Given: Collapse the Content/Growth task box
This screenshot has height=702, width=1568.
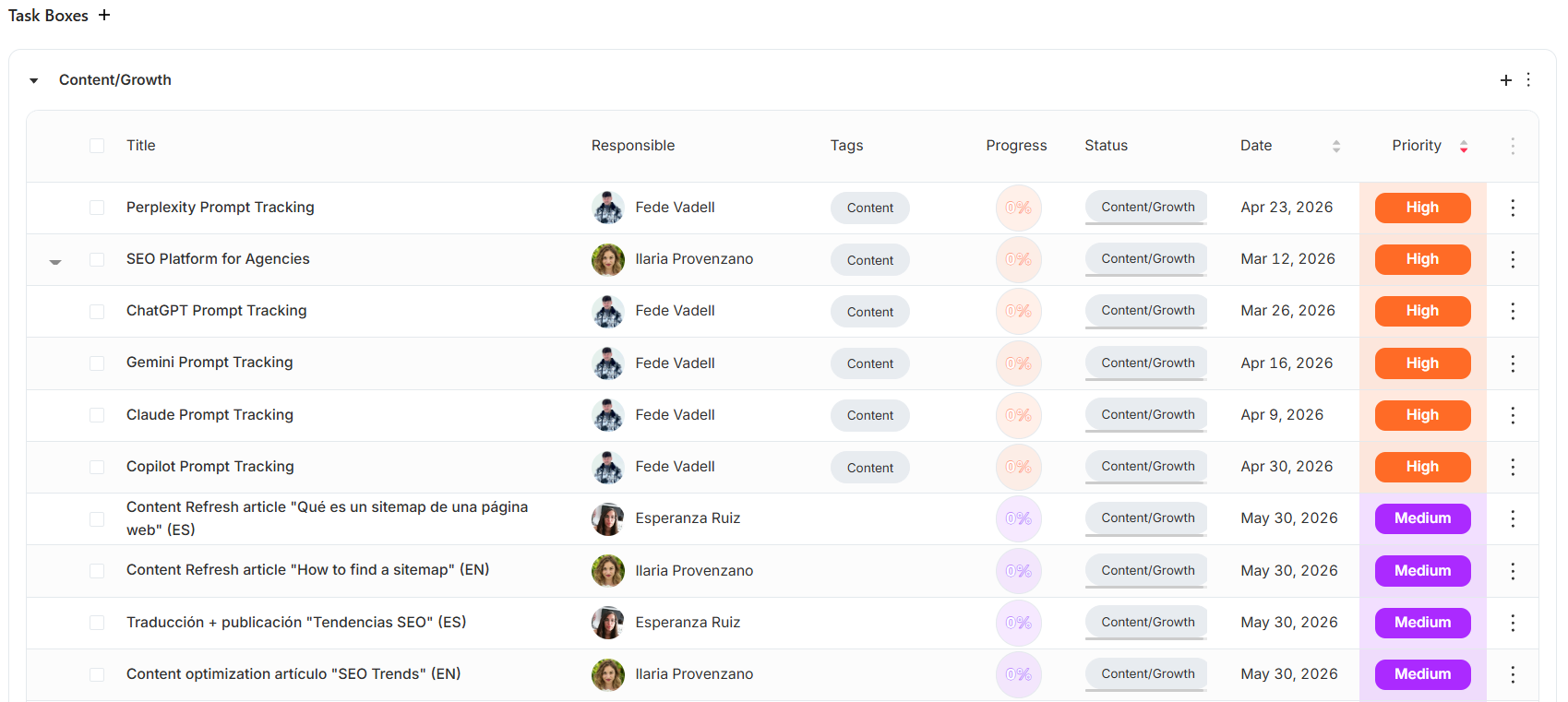Looking at the screenshot, I should tap(34, 81).
